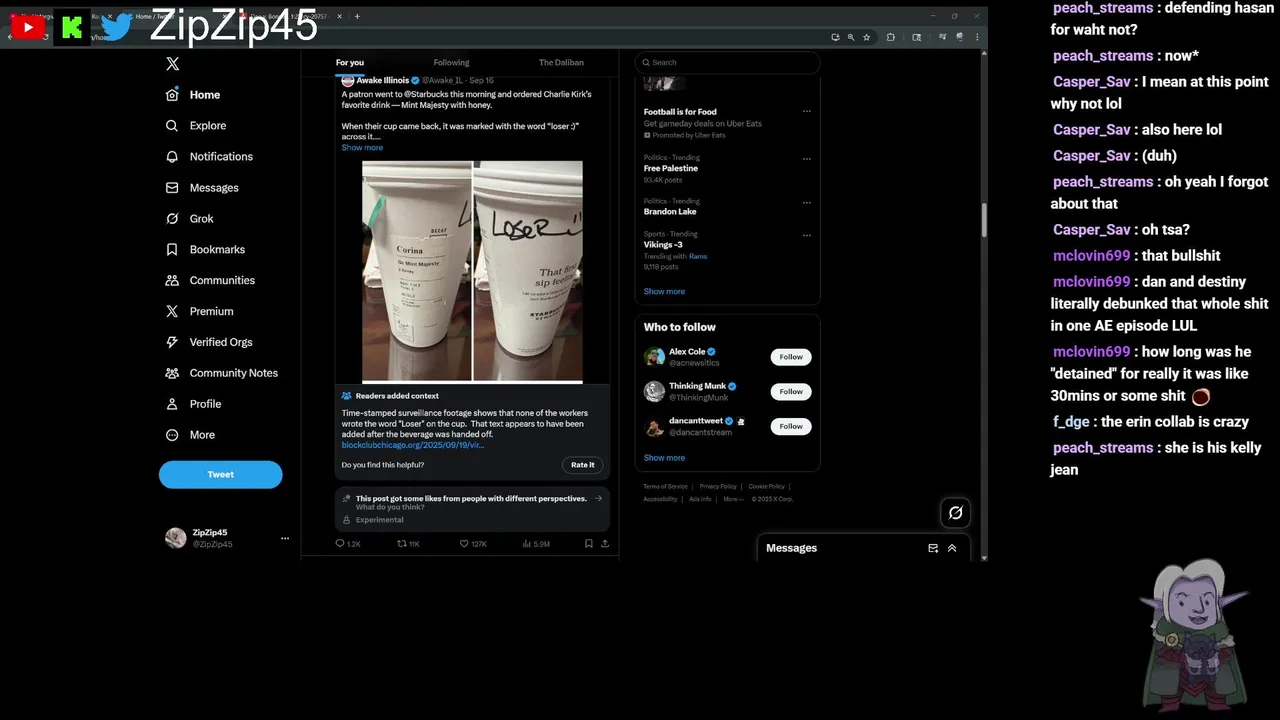The image size is (1280, 720).
Task: Switch to the Following tab
Action: pyautogui.click(x=451, y=62)
